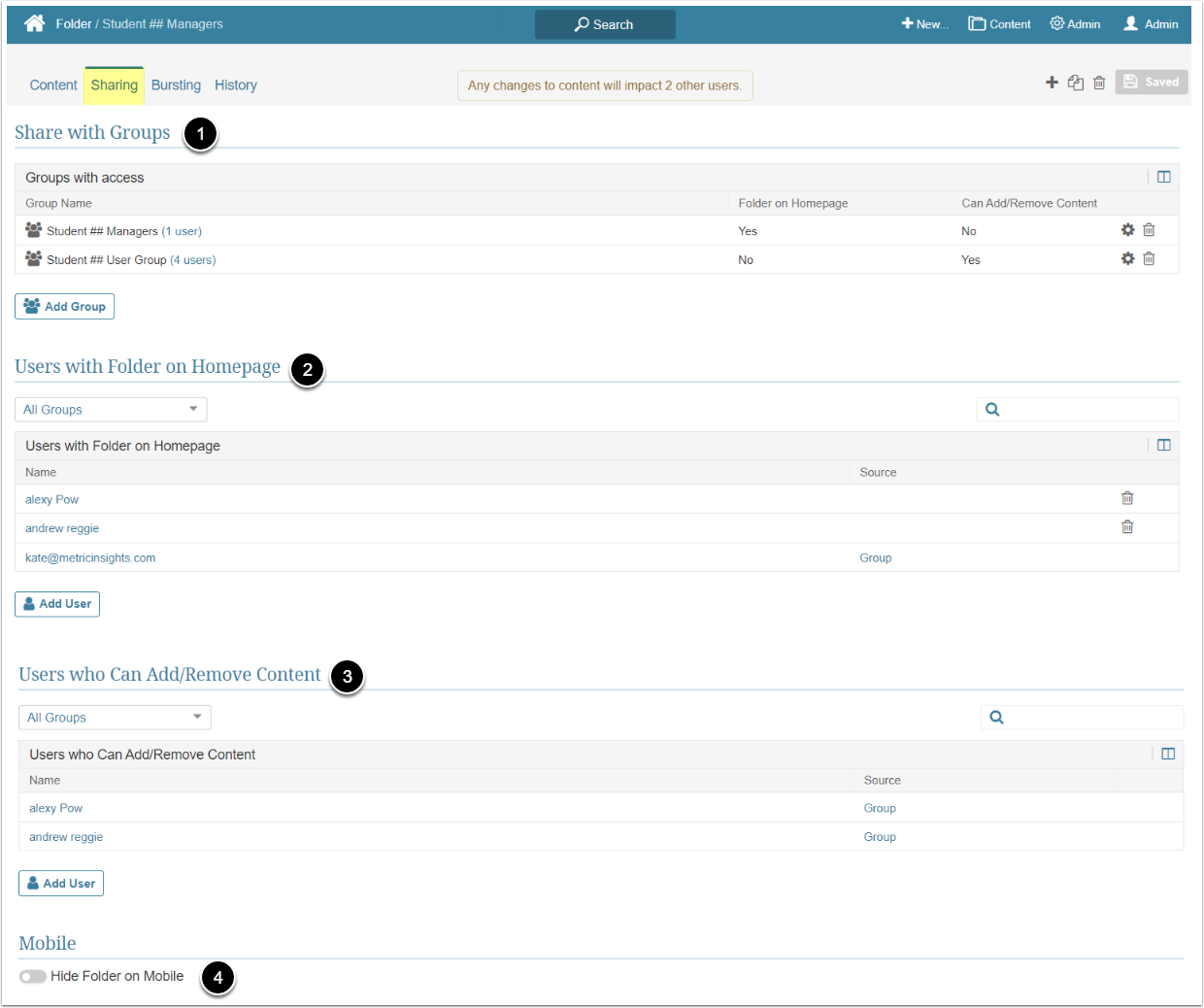
Task: Click the duplicate folder icon
Action: coord(1075,83)
